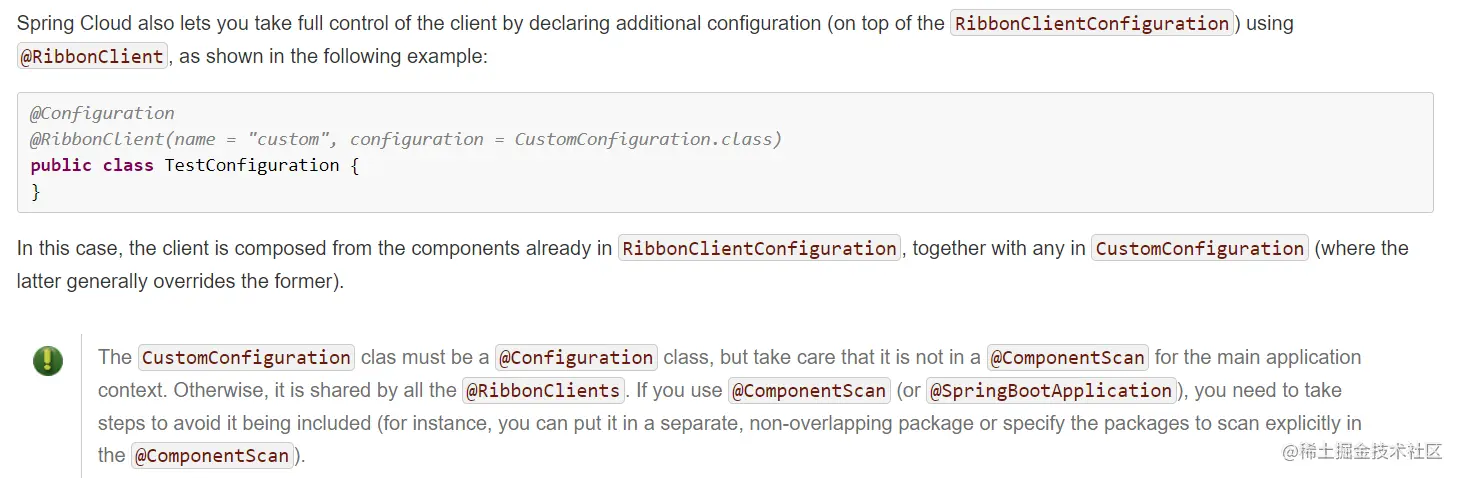This screenshot has height=478, width=1459.
Task: Click the @RibbonClients inline code
Action: pyautogui.click(x=543, y=391)
